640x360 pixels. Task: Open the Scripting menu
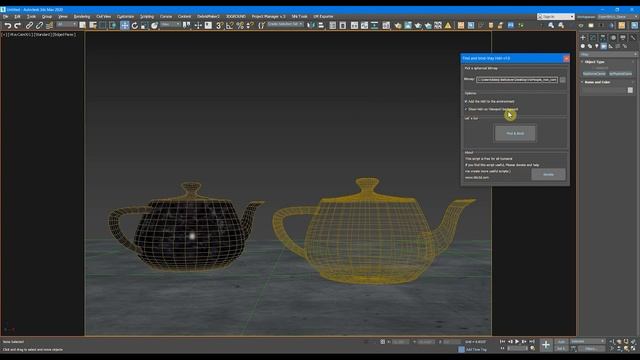(147, 17)
